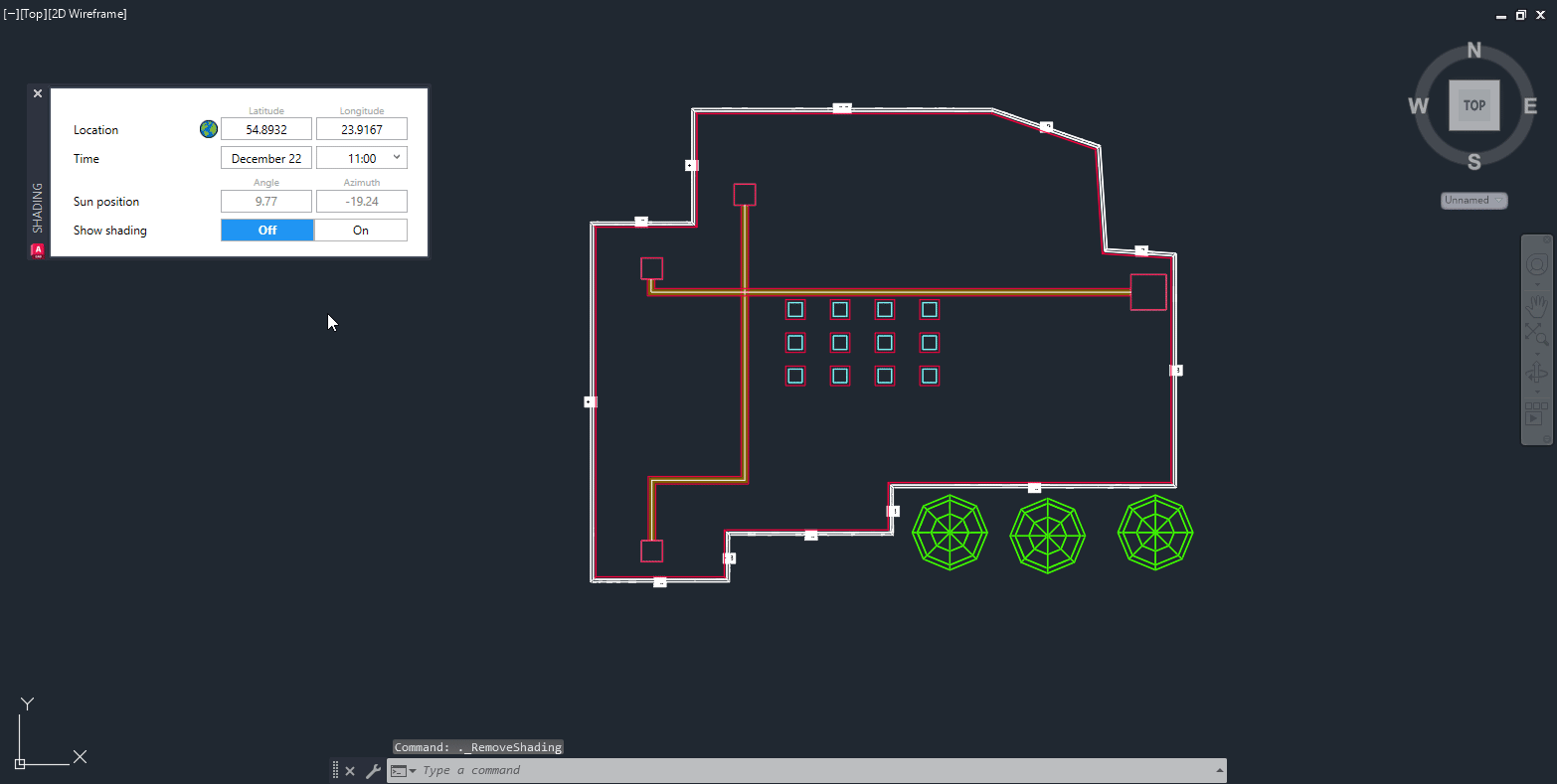Minimize the drawing window

(1501, 15)
